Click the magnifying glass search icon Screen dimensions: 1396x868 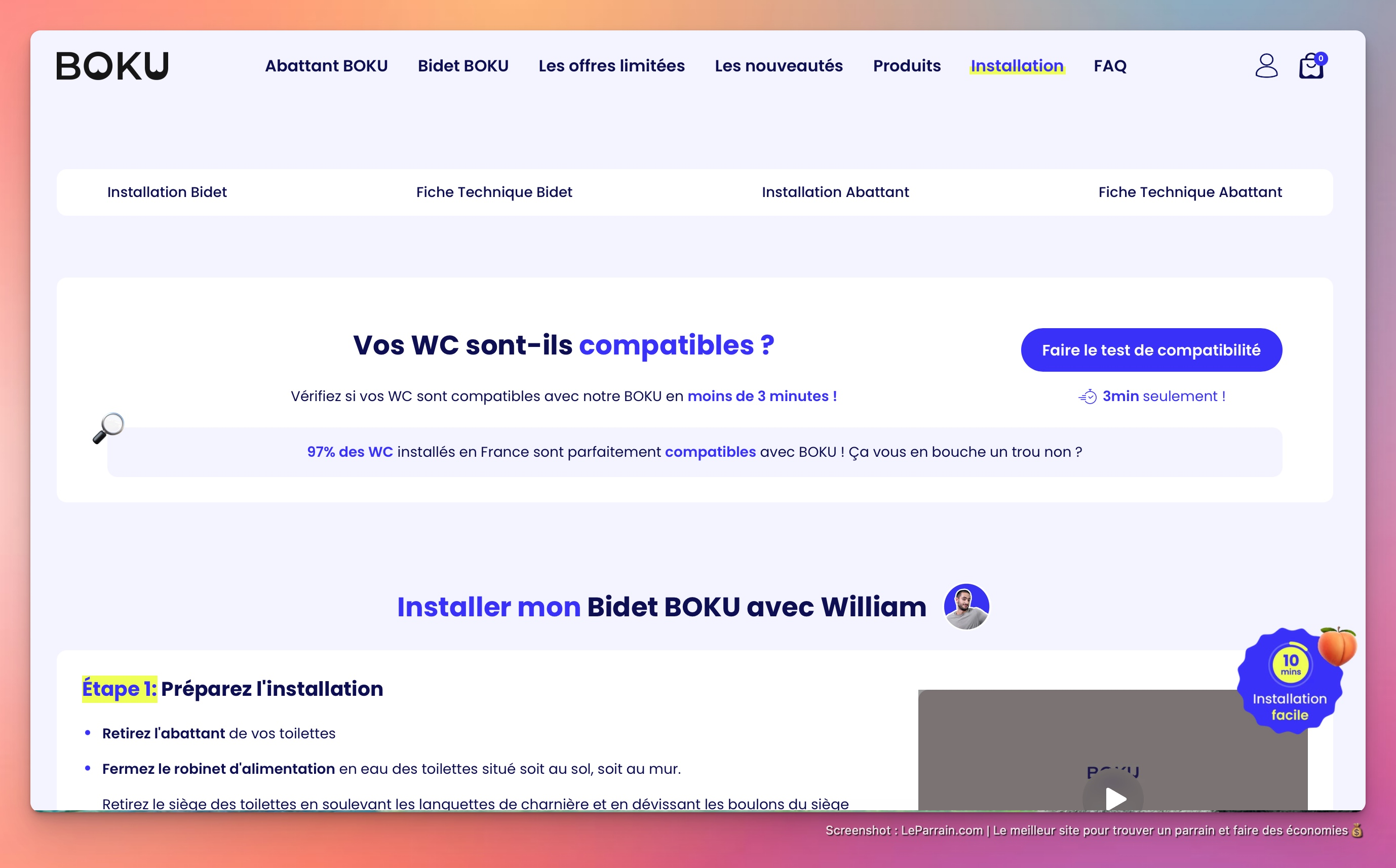click(x=111, y=424)
